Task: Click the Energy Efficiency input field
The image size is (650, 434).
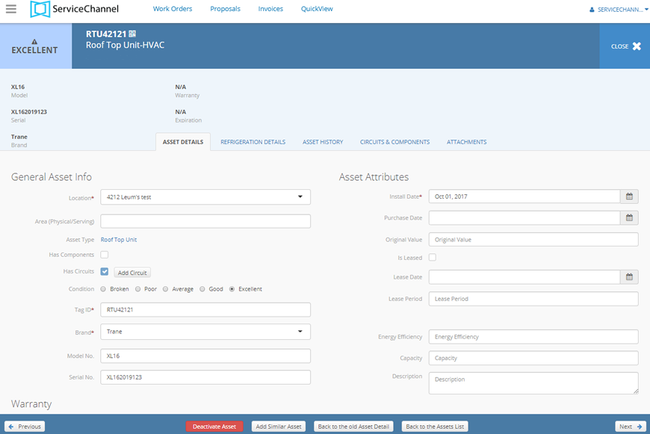Action: (534, 337)
